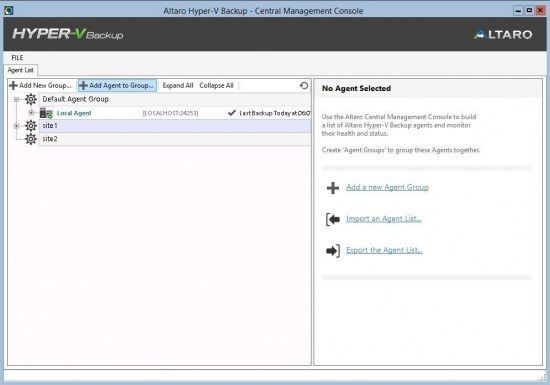Click the LOCALHOST:24253 address text
Image resolution: width=550 pixels, height=385 pixels.
[x=170, y=113]
